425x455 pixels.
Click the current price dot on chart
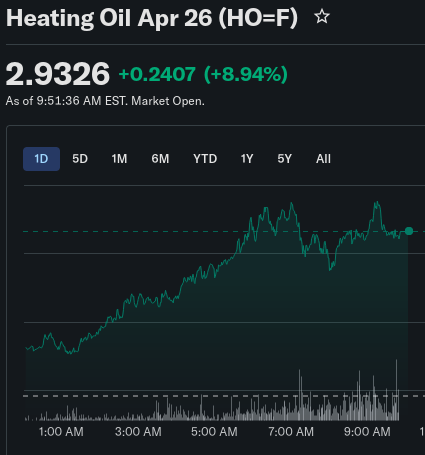[x=409, y=231]
